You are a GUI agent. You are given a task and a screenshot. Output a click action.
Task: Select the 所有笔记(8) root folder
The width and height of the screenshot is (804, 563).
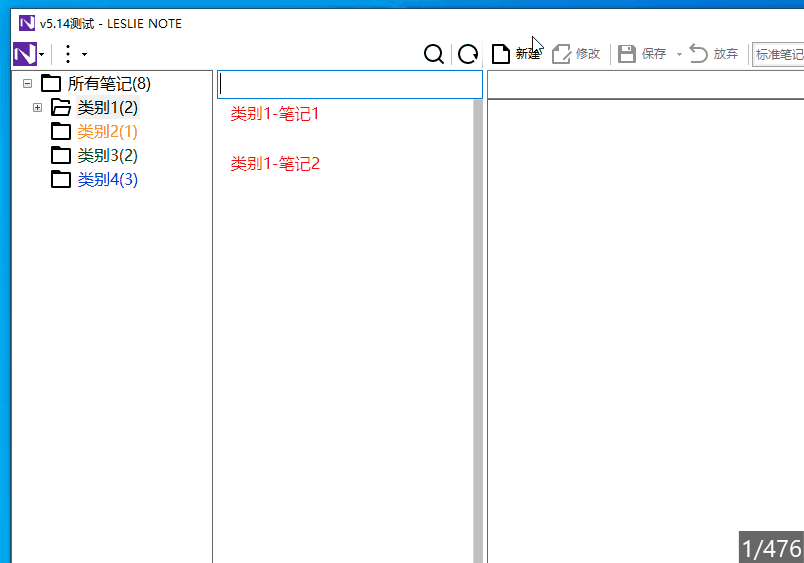click(109, 84)
